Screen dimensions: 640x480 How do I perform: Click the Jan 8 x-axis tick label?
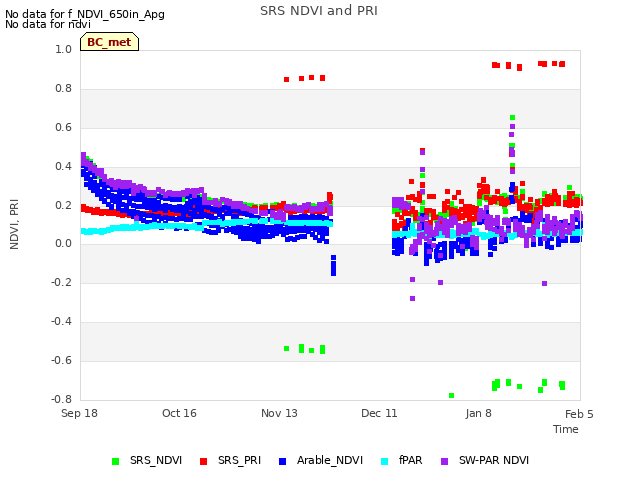pos(478,413)
